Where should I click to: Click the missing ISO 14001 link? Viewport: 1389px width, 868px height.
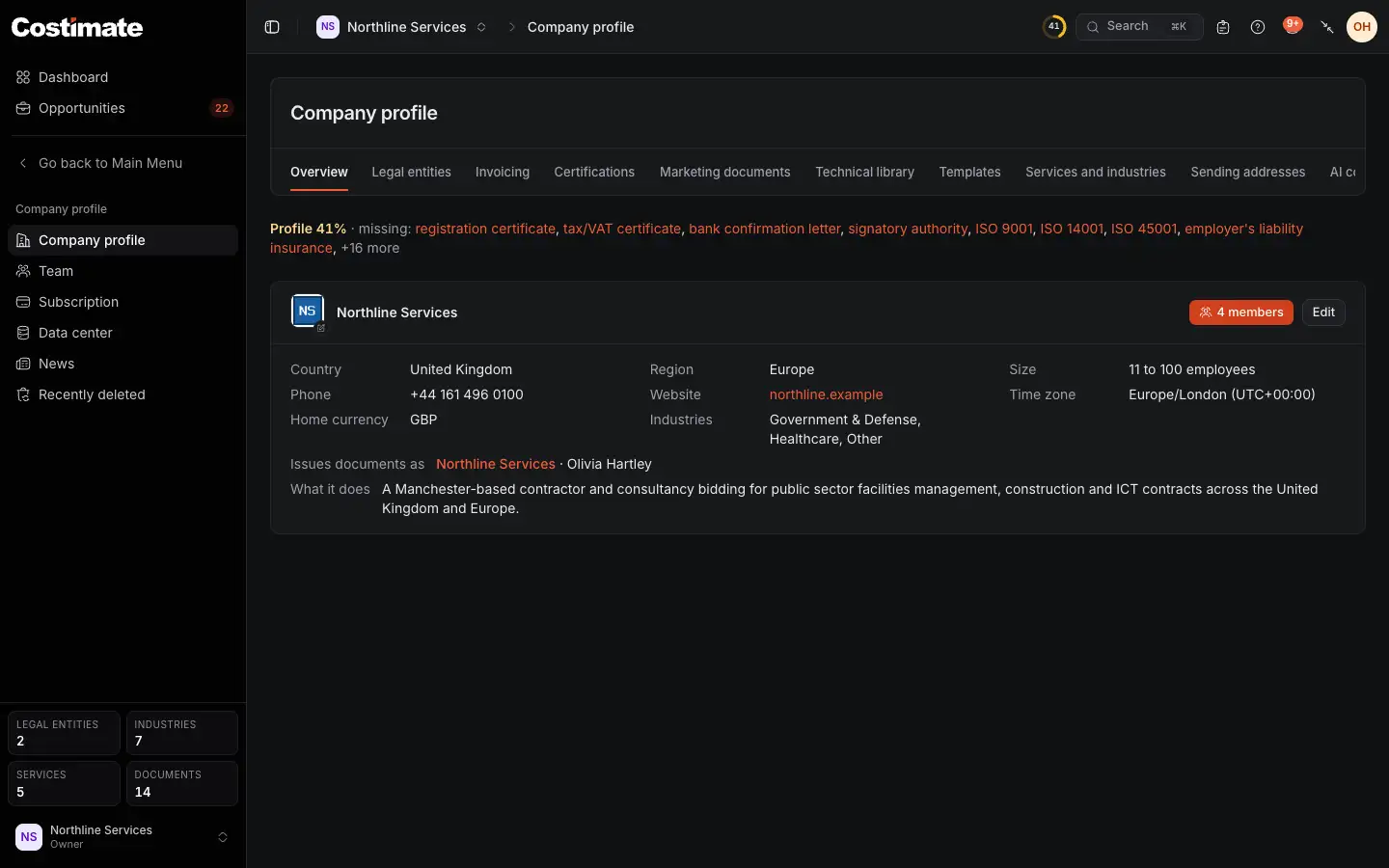point(1072,229)
